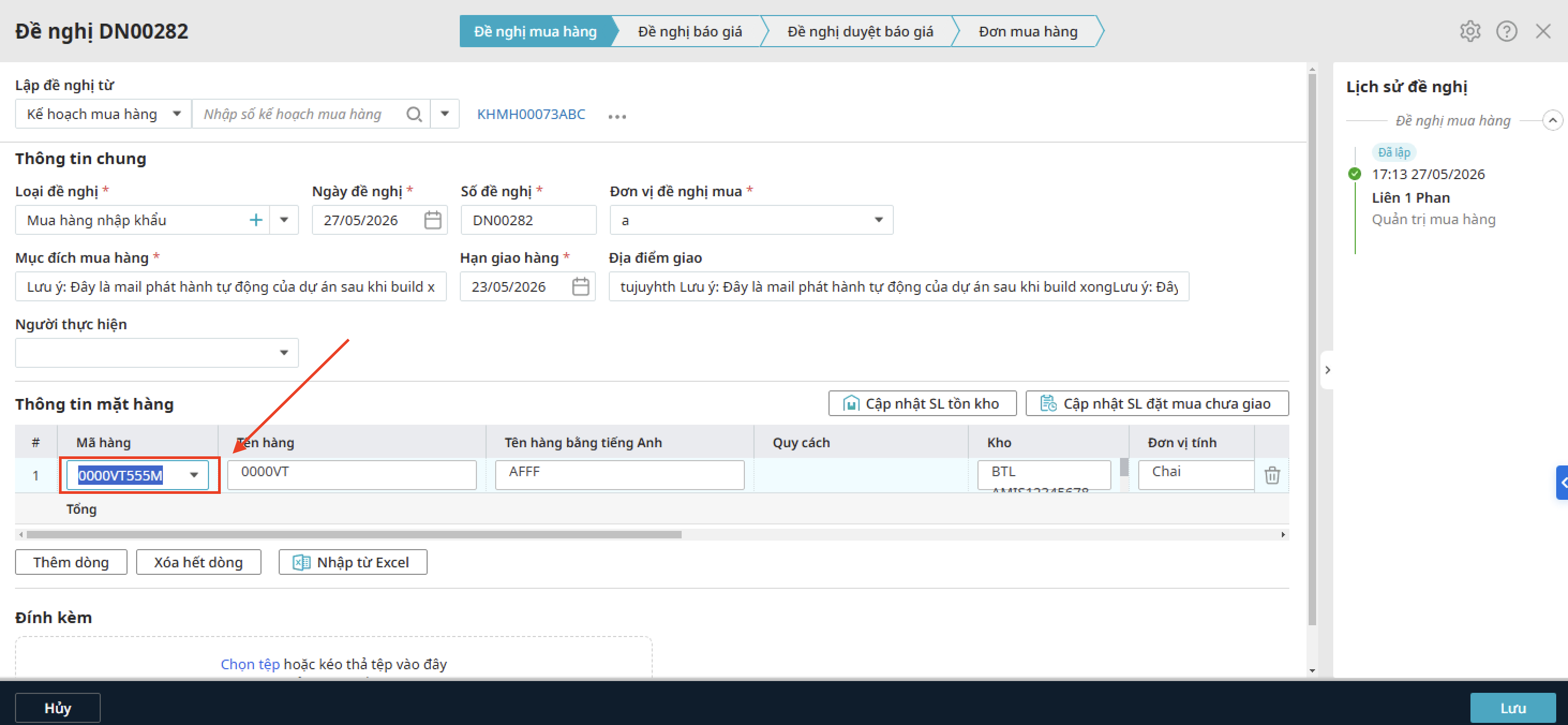Screen dimensions: 1568x725
Task: Click vertical scrollbar of the form
Action: click(x=1312, y=349)
